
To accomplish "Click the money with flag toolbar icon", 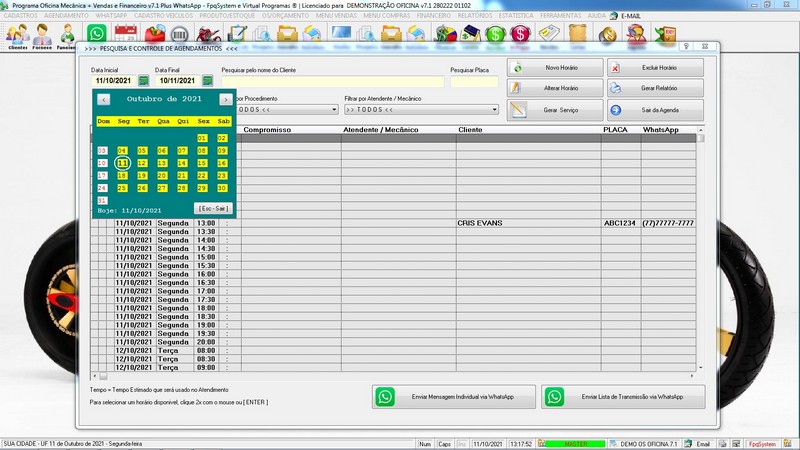I will [444, 34].
